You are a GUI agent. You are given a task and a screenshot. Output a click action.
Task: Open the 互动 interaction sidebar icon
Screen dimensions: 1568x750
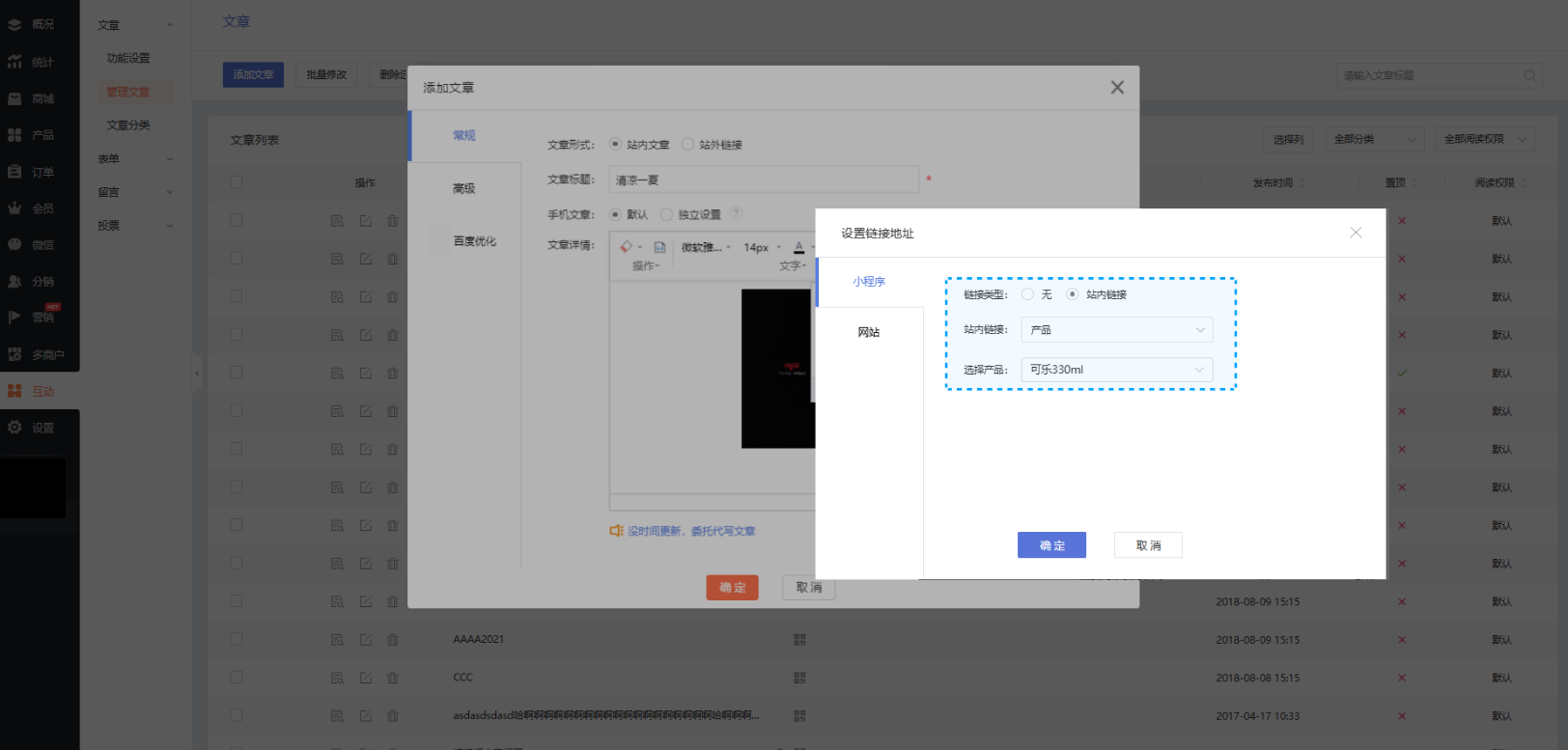[x=14, y=391]
